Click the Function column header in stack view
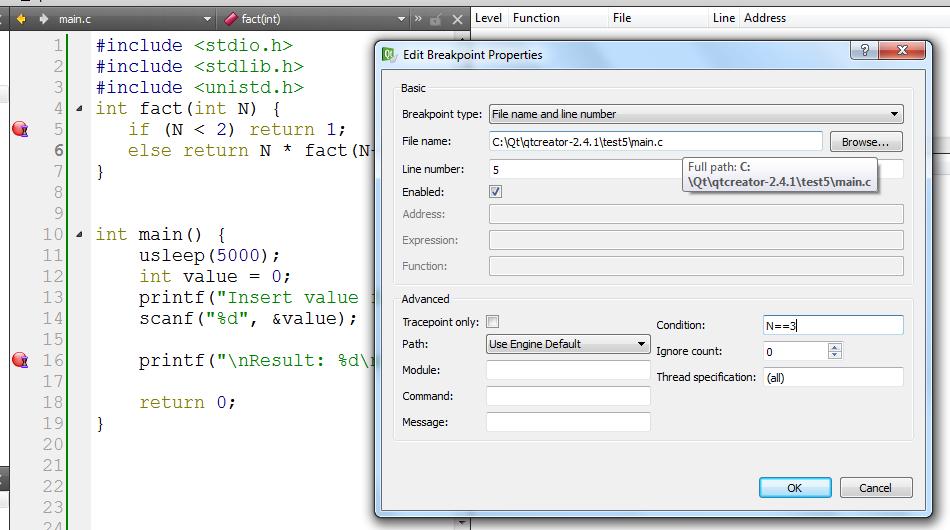Viewport: 950px width, 530px height. coord(536,18)
